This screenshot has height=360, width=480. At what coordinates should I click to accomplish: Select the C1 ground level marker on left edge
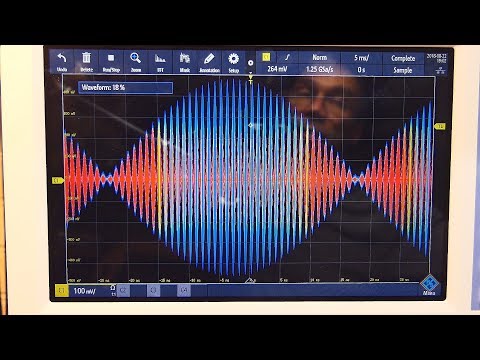[57, 180]
